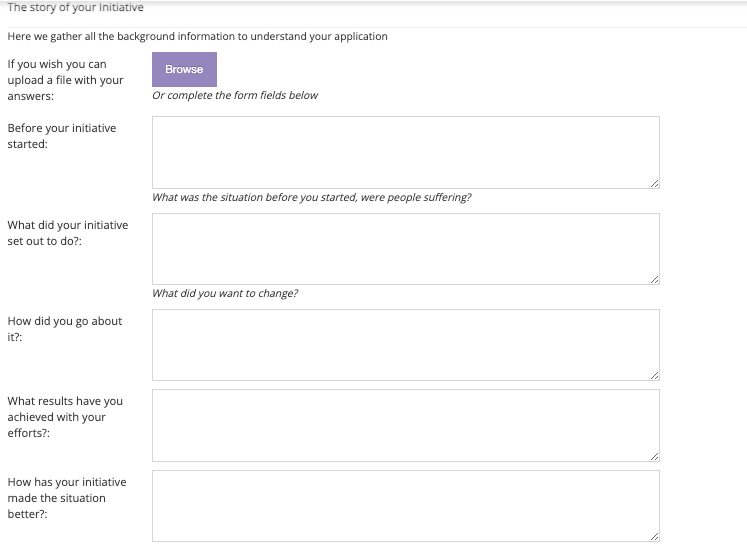Click resize grip of 'made the situation better' box

655,537
